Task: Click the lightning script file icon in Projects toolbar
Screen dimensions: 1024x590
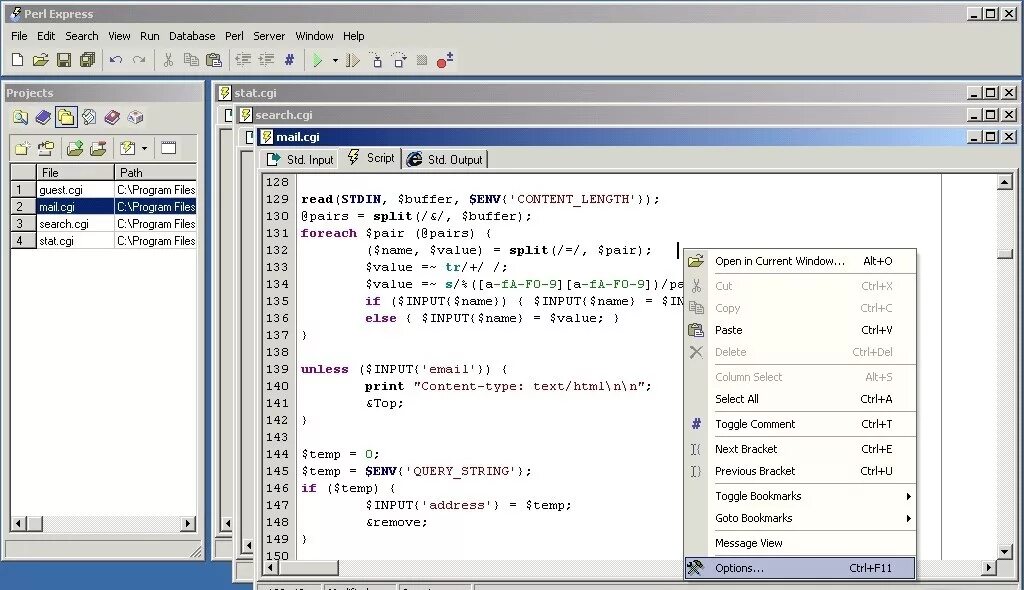Action: [128, 148]
